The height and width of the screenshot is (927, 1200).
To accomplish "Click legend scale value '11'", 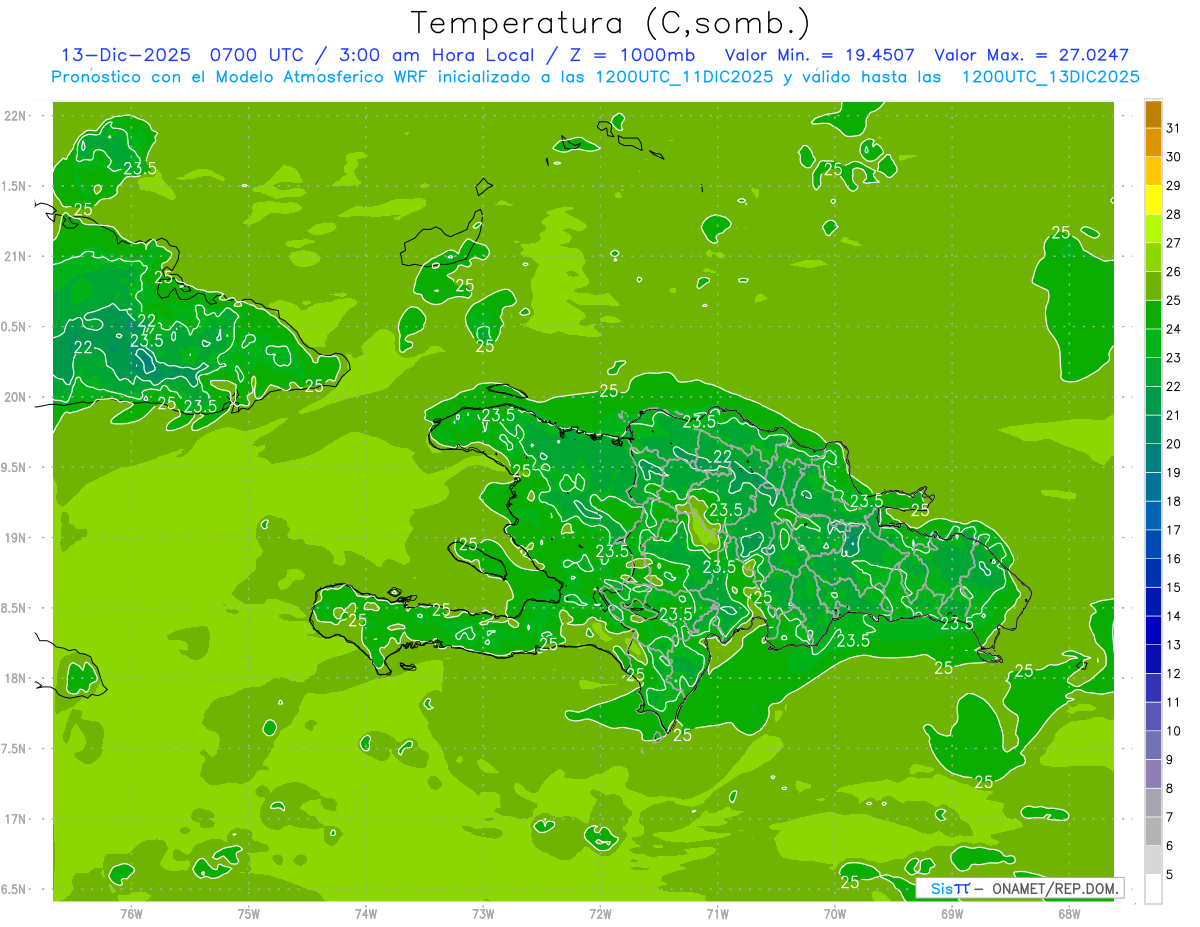I will click(x=1174, y=702).
